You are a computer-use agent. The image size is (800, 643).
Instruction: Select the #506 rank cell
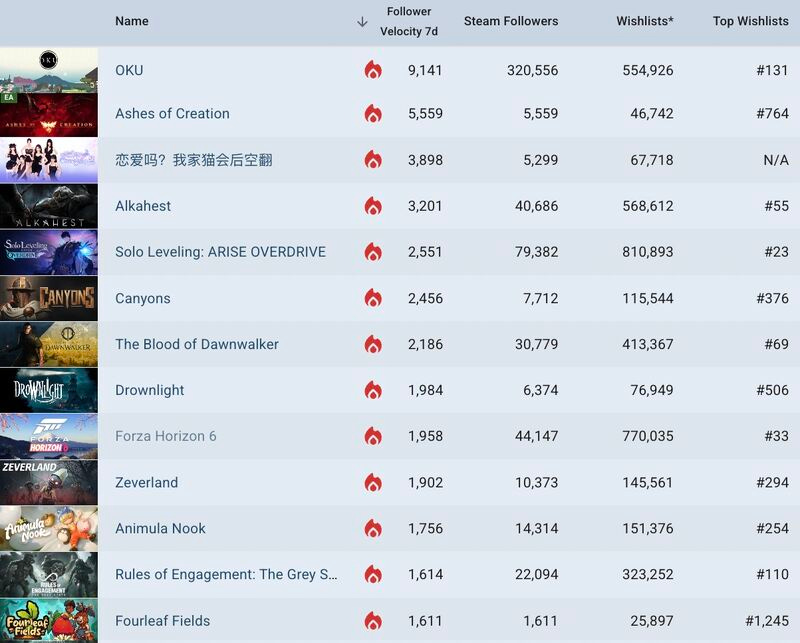coord(772,390)
